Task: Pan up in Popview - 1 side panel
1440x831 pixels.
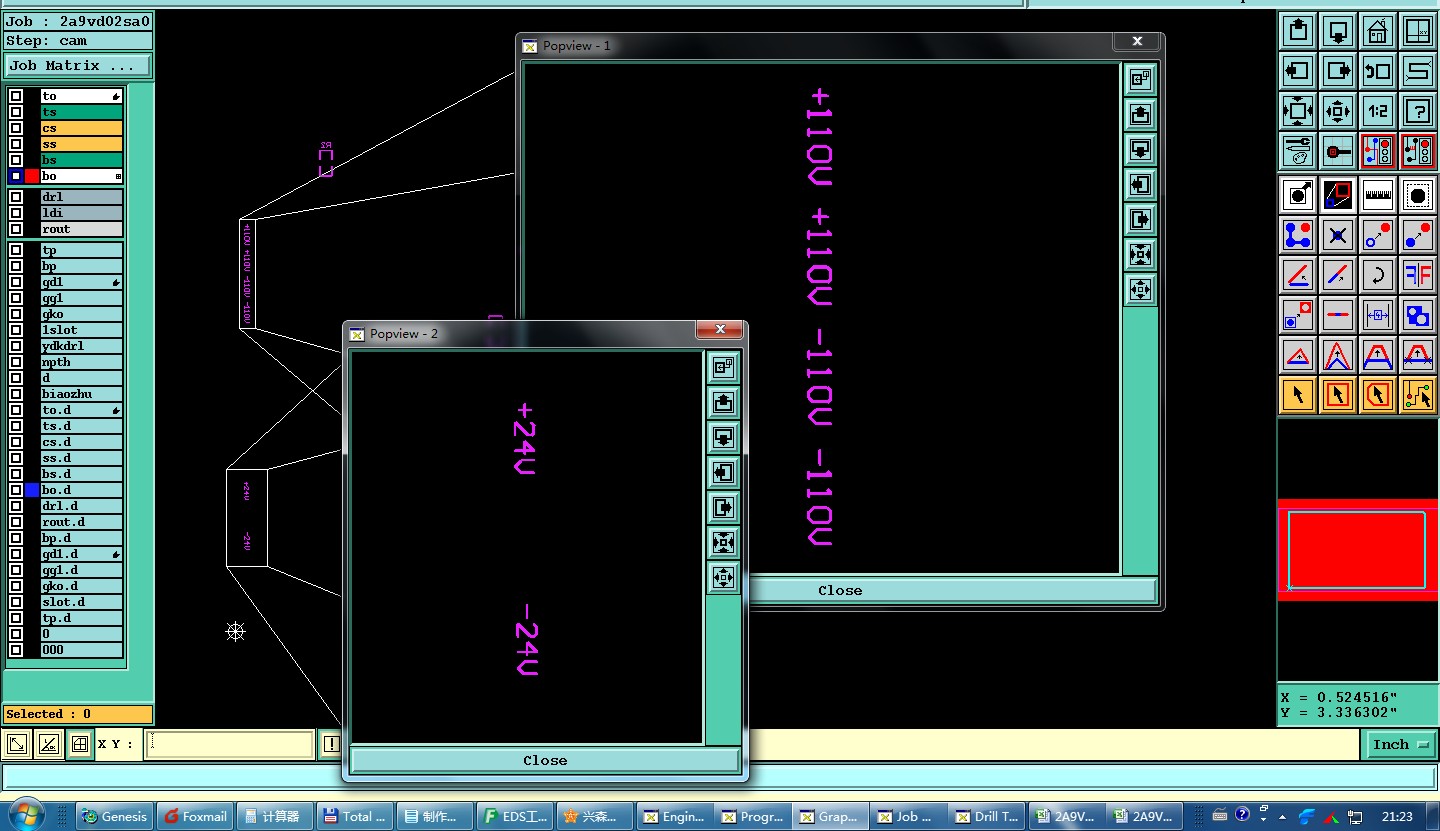Action: pyautogui.click(x=1140, y=115)
